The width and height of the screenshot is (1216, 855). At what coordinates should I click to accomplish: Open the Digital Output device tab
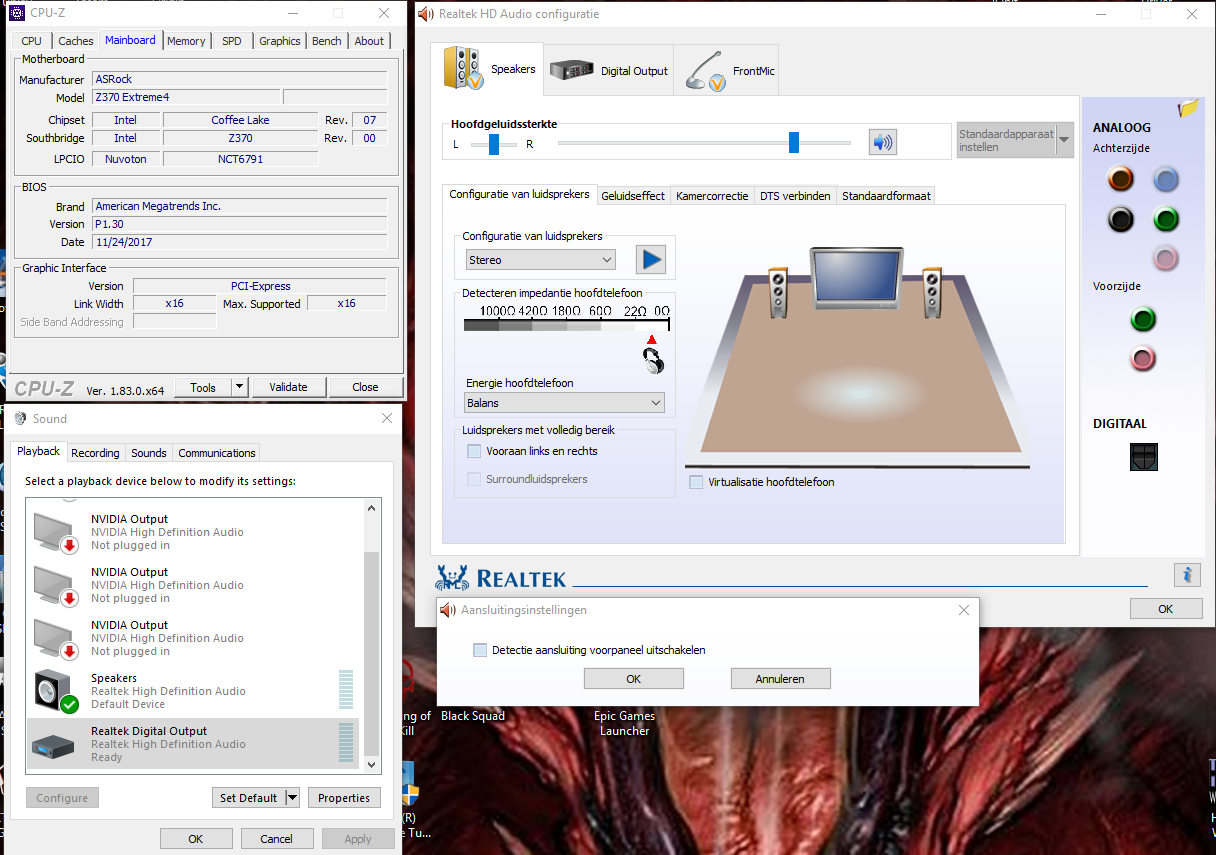(609, 71)
